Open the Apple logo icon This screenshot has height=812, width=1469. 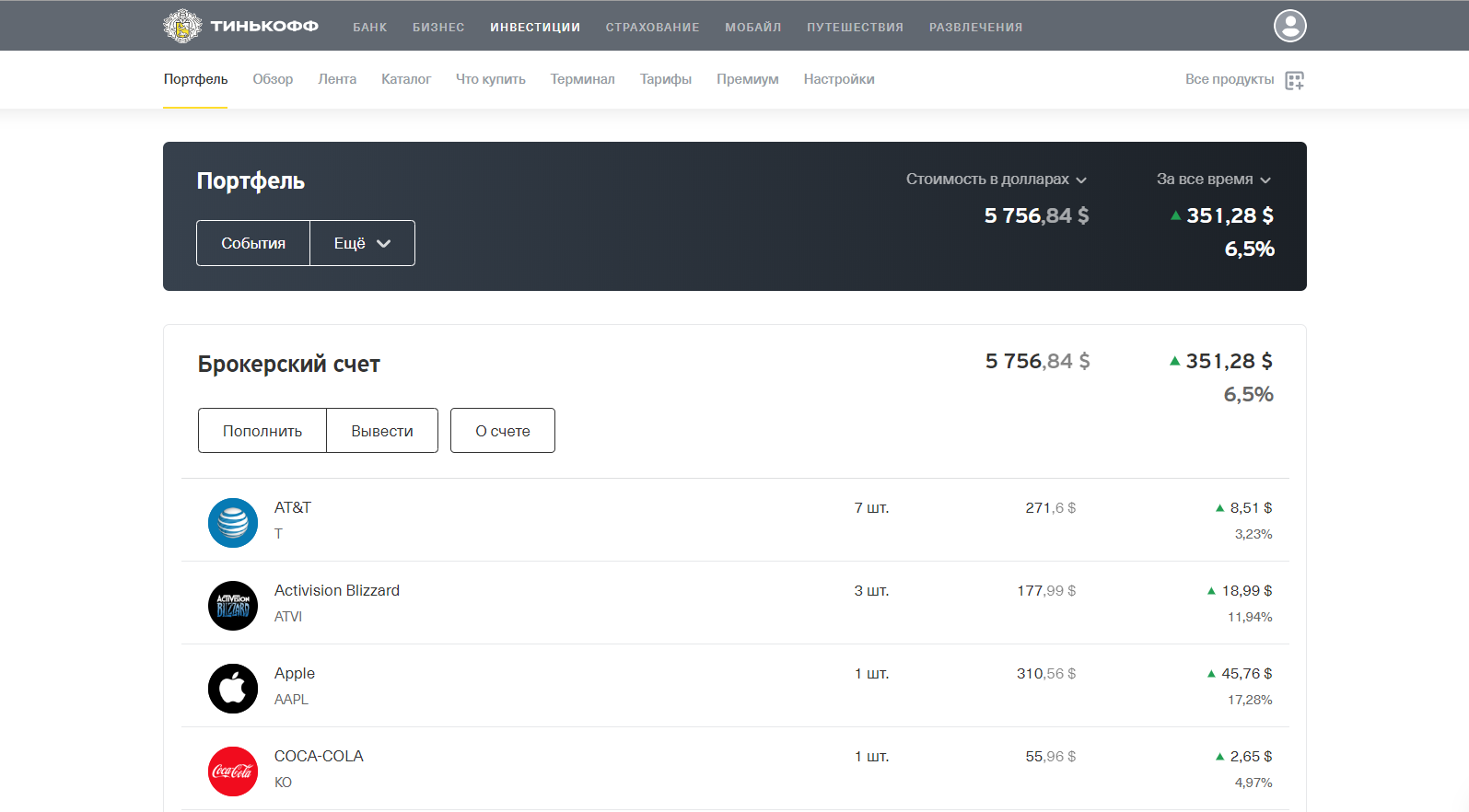coord(233,689)
